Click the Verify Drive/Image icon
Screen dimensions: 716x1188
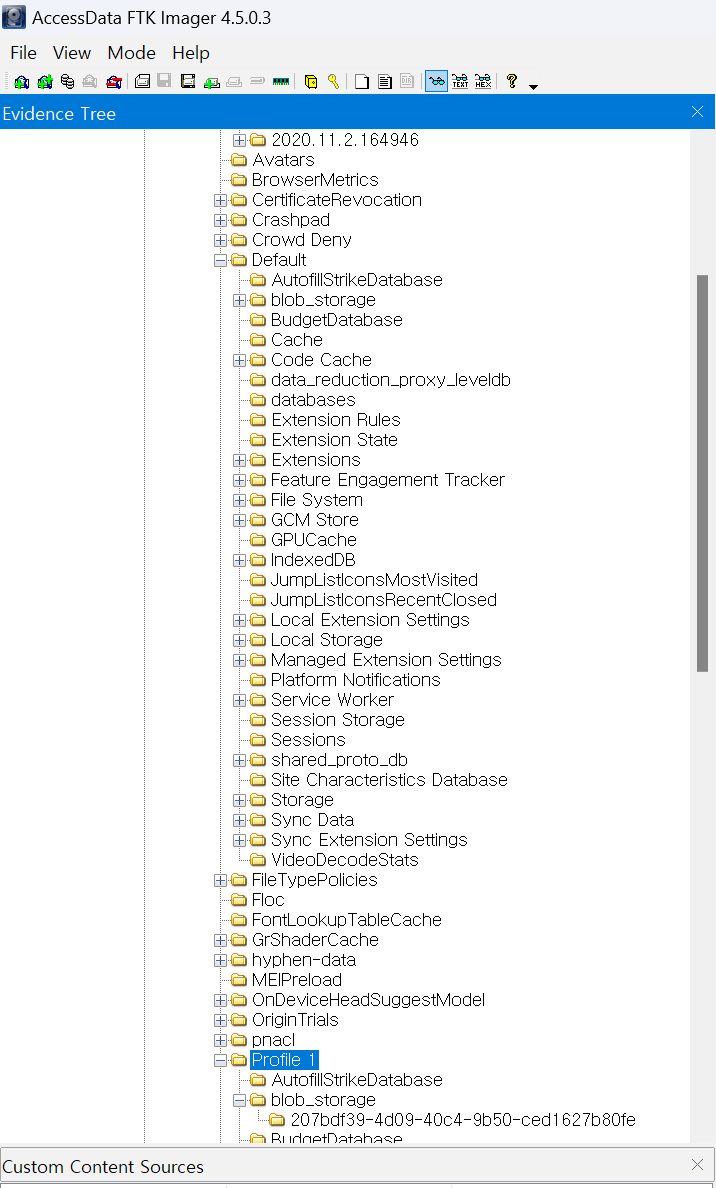(258, 81)
